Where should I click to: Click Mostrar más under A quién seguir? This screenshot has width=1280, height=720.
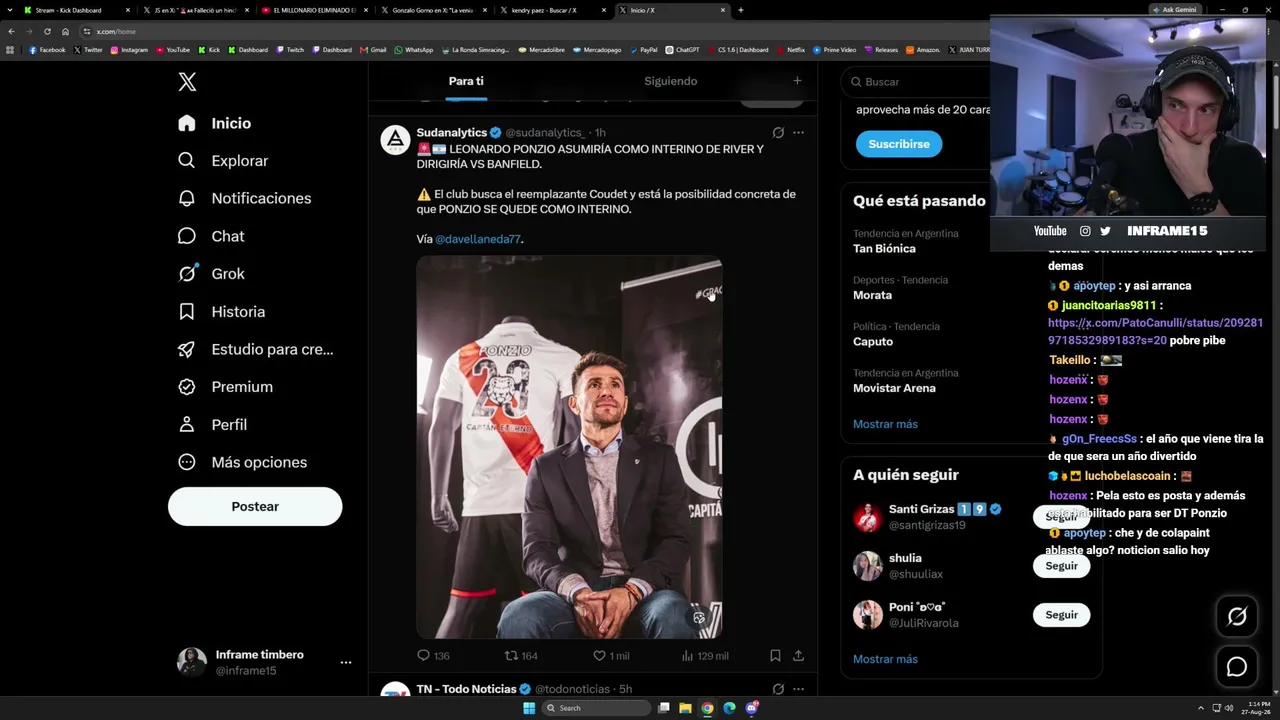coord(885,659)
